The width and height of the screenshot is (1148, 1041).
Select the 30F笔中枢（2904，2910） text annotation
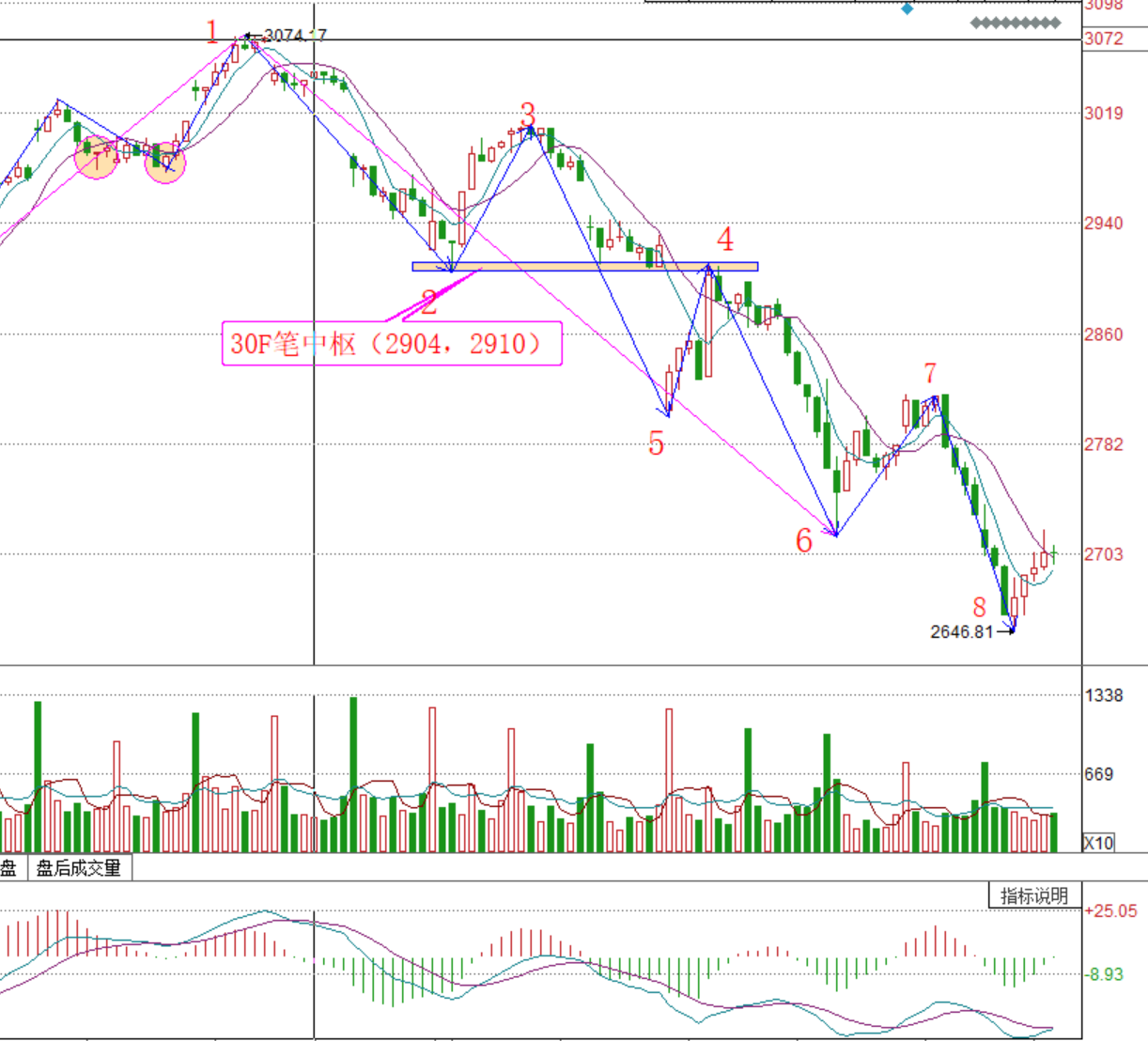[x=391, y=344]
